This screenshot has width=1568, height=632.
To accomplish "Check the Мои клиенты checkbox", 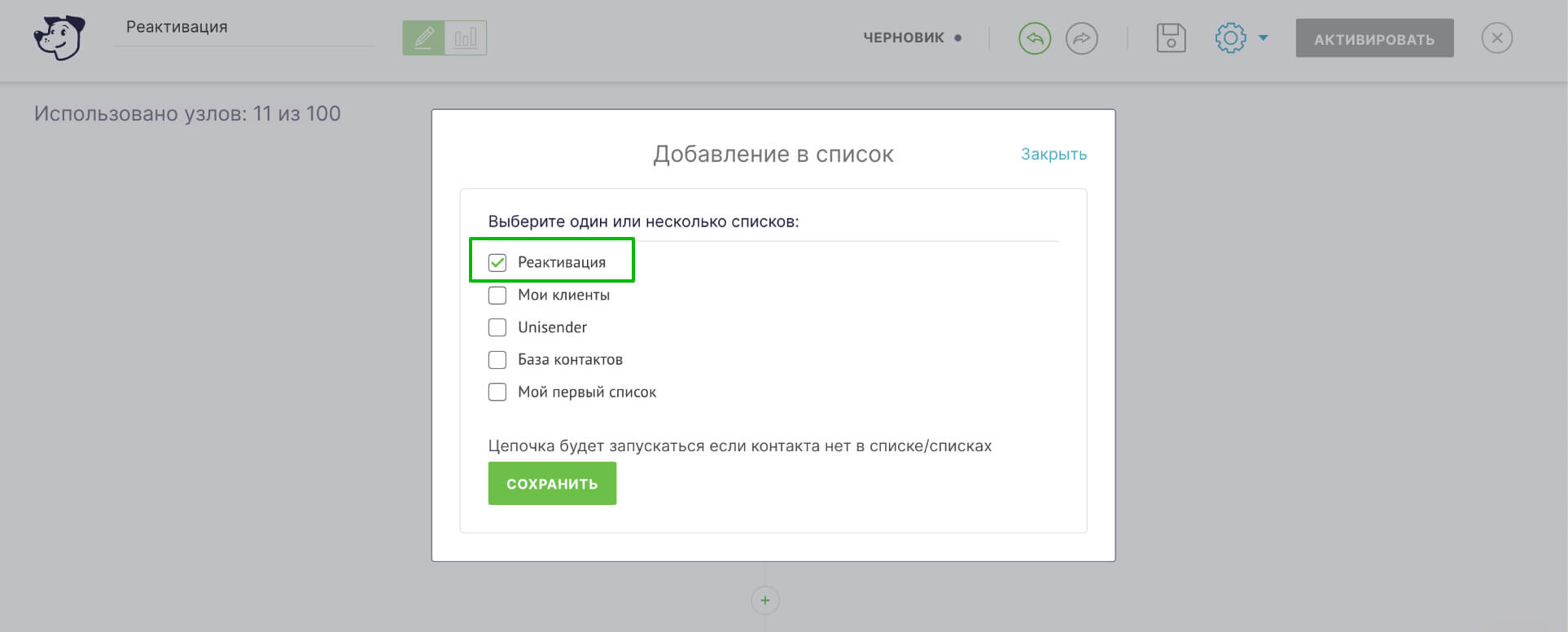I will click(x=497, y=295).
